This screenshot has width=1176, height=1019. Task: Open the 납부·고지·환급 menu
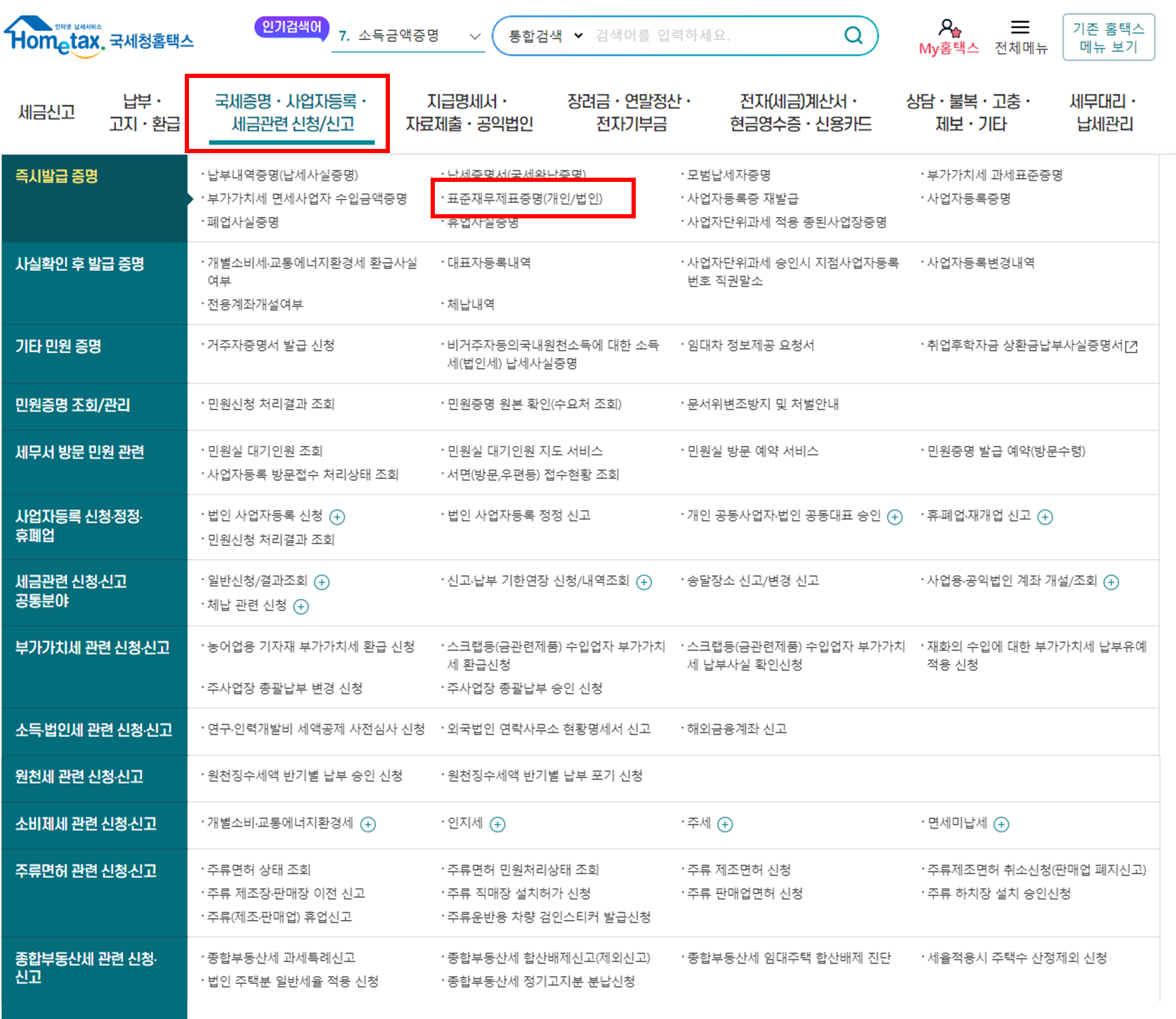point(144,112)
